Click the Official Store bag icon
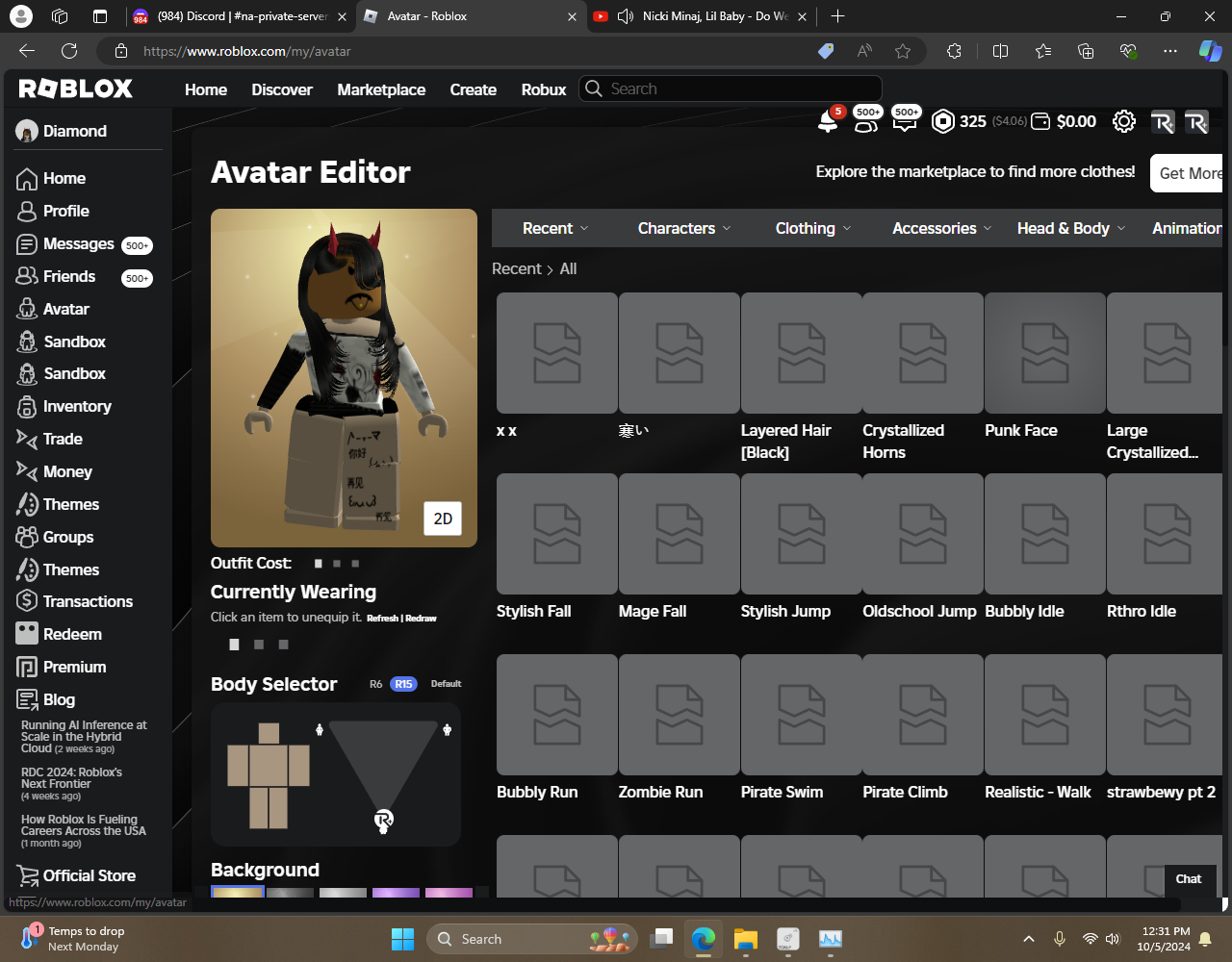 click(x=27, y=875)
